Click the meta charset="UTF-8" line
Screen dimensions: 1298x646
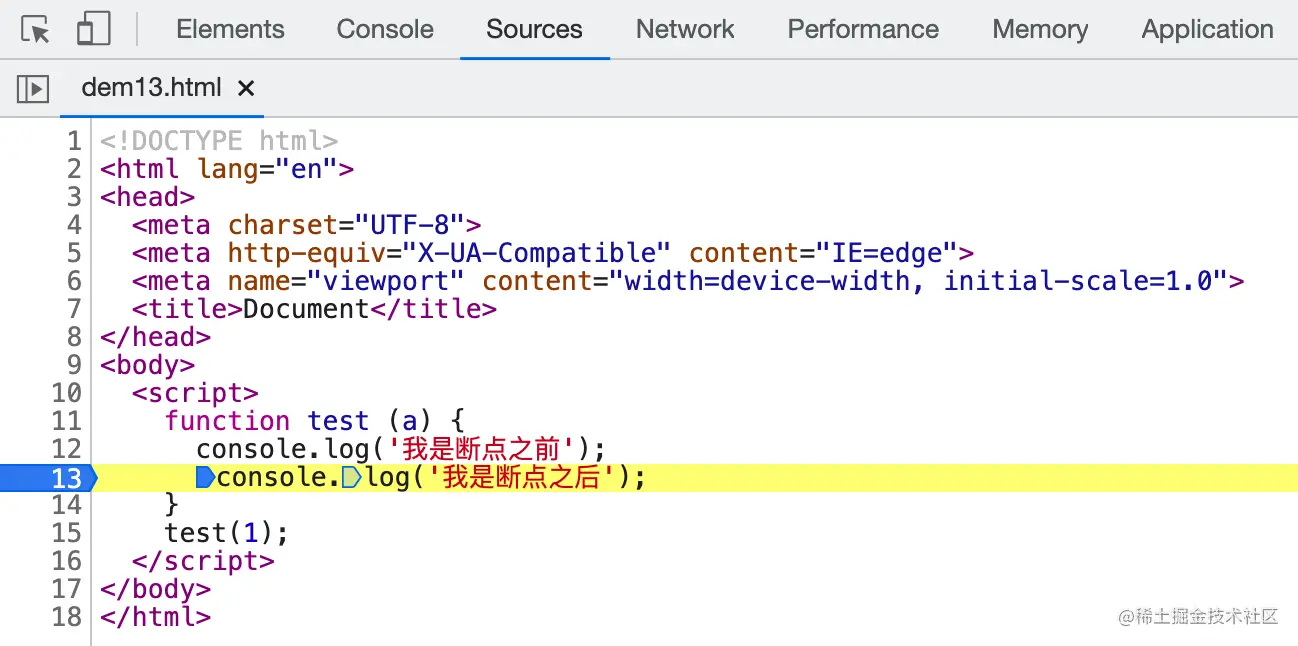click(x=307, y=224)
